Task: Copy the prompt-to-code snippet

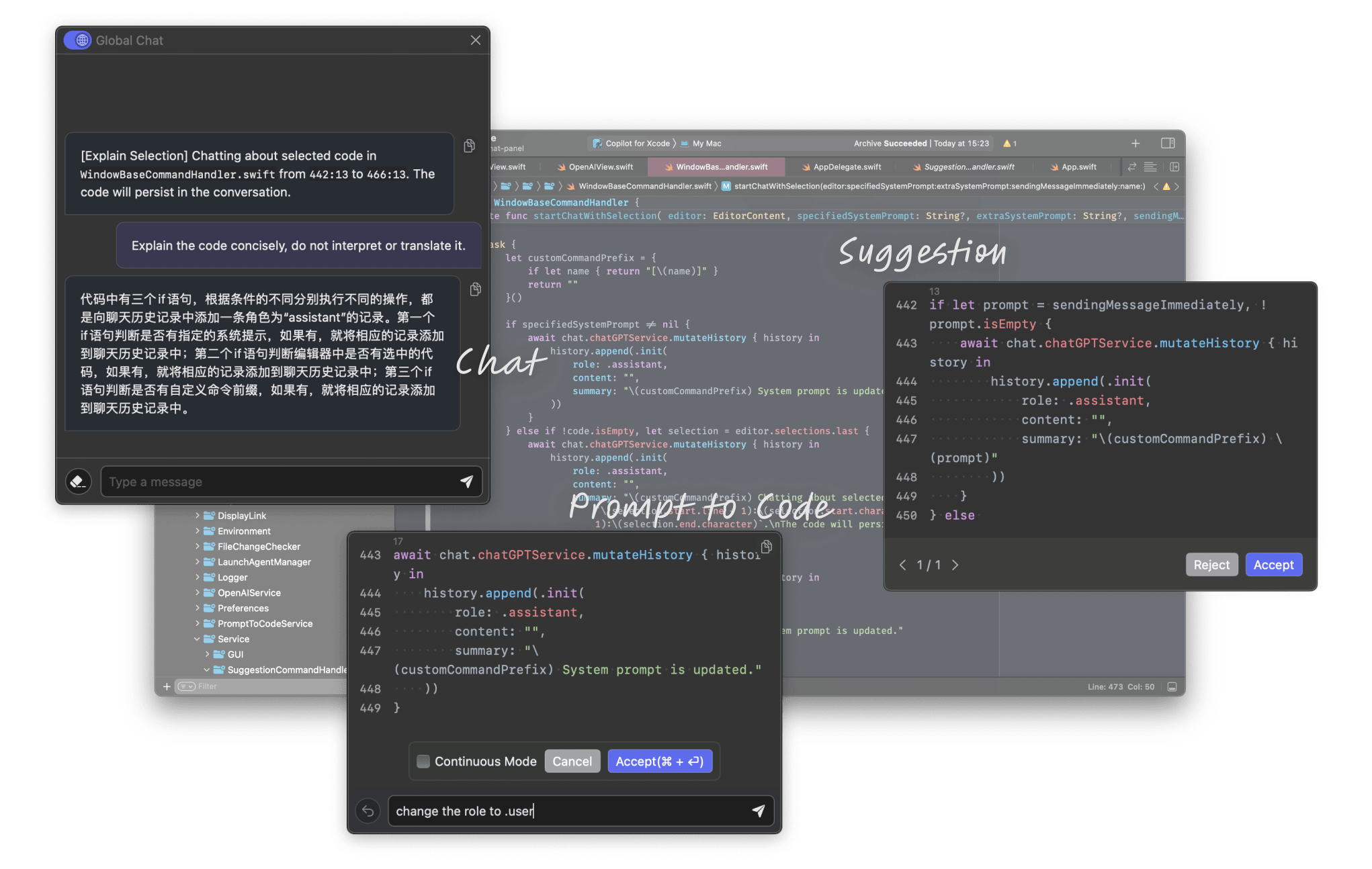Action: tap(766, 547)
